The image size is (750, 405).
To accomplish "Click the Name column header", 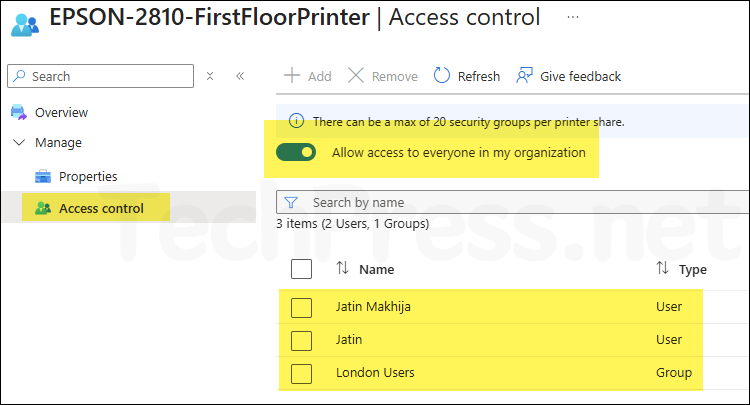I will 376,270.
